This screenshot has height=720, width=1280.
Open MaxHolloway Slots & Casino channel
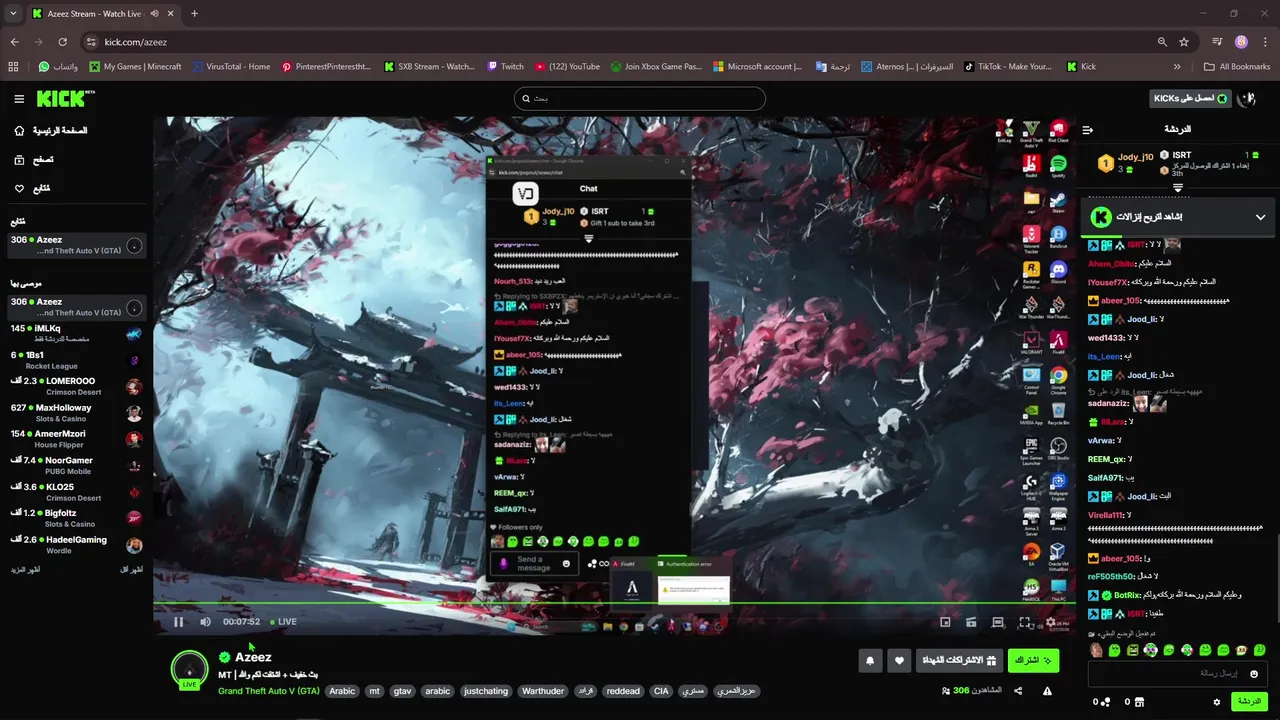[77, 413]
